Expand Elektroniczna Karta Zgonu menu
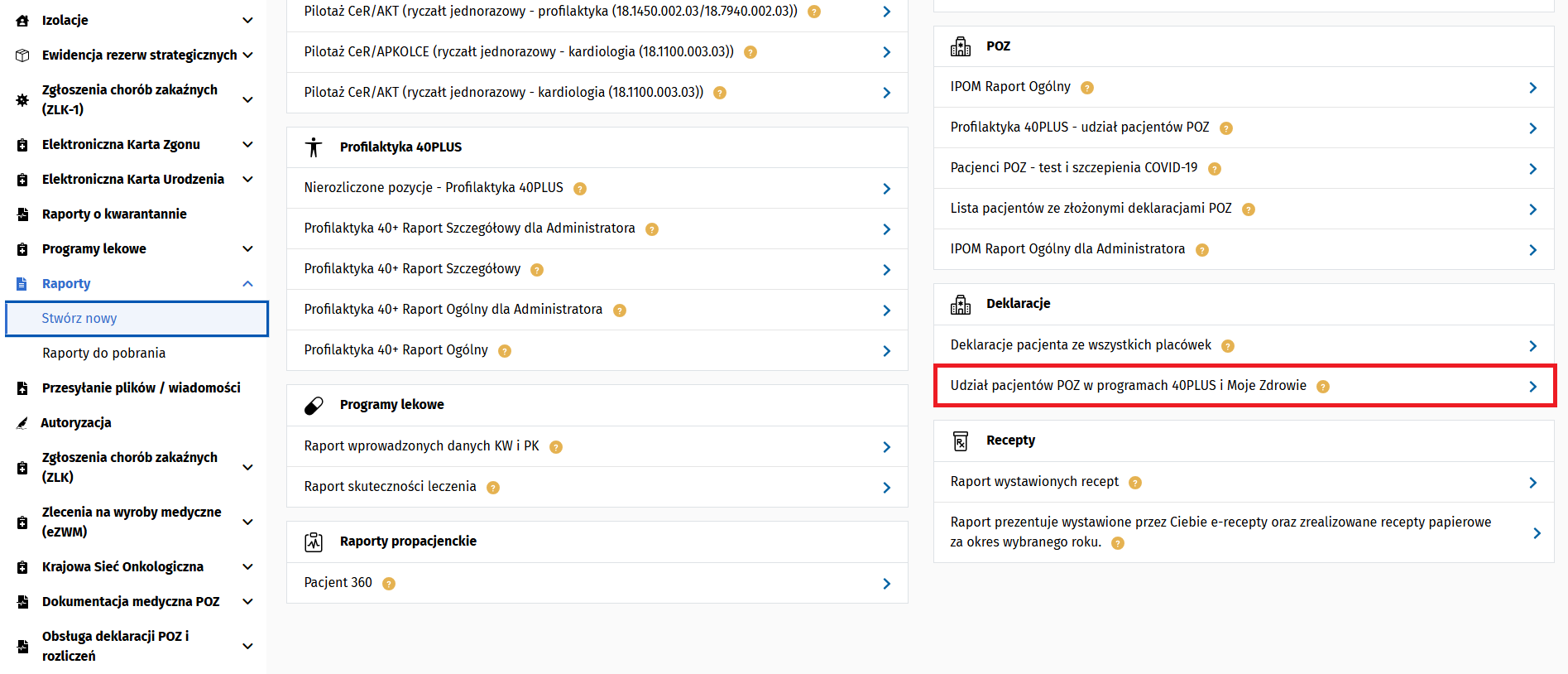 (247, 145)
